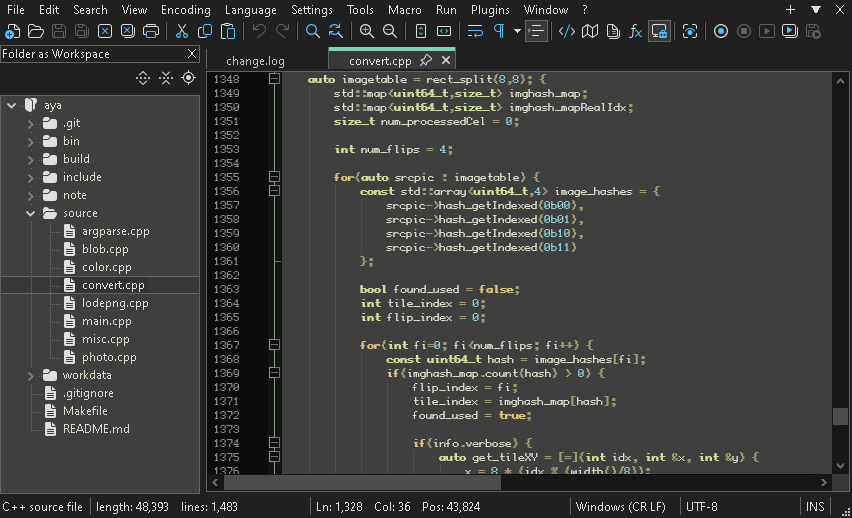Expand the include folder in tree
The height and width of the screenshot is (518, 852).
pyautogui.click(x=30, y=177)
